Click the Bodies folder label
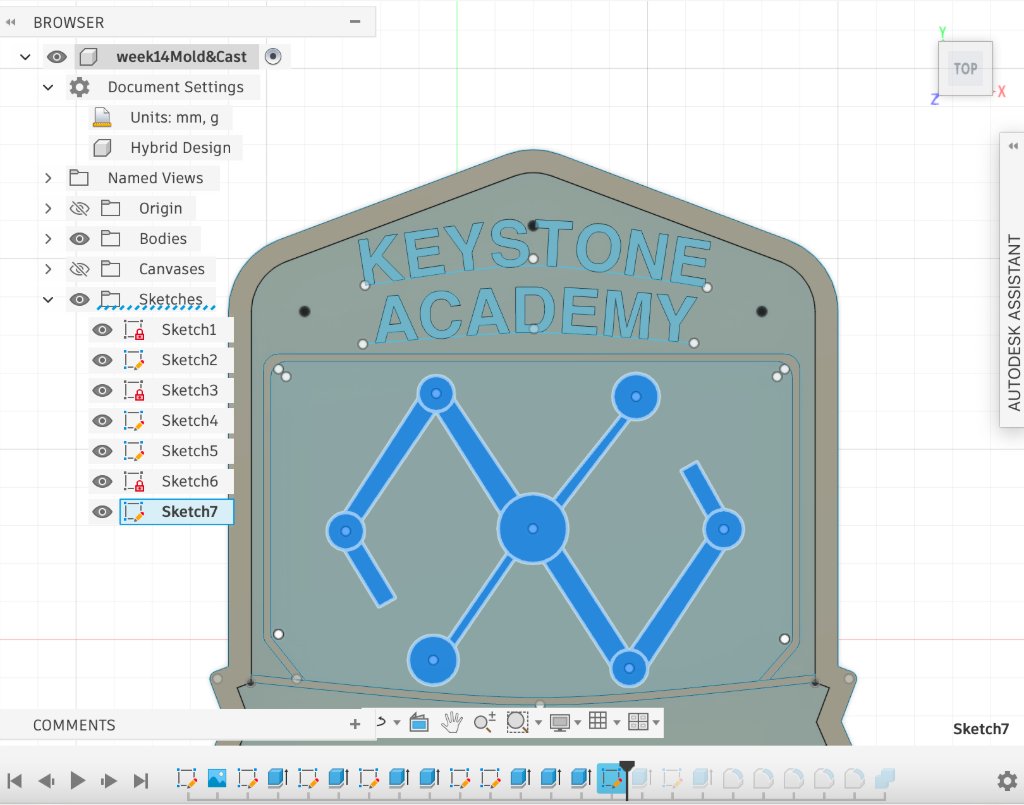This screenshot has height=805, width=1024. pyautogui.click(x=163, y=239)
